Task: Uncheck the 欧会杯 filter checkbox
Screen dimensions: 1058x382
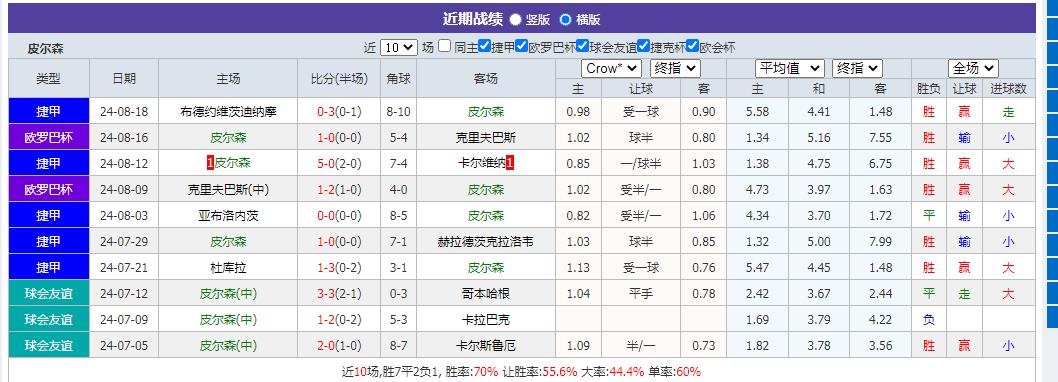Action: pos(692,47)
